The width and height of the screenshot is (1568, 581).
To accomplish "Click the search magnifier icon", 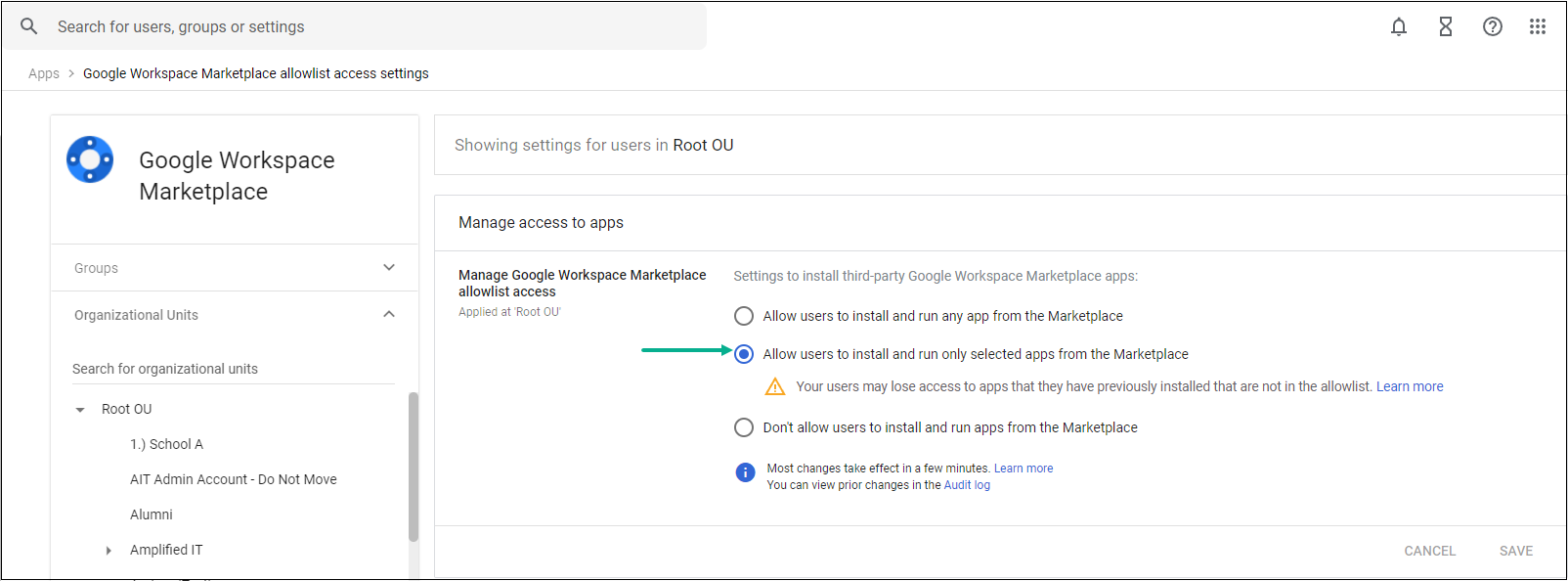I will point(29,26).
